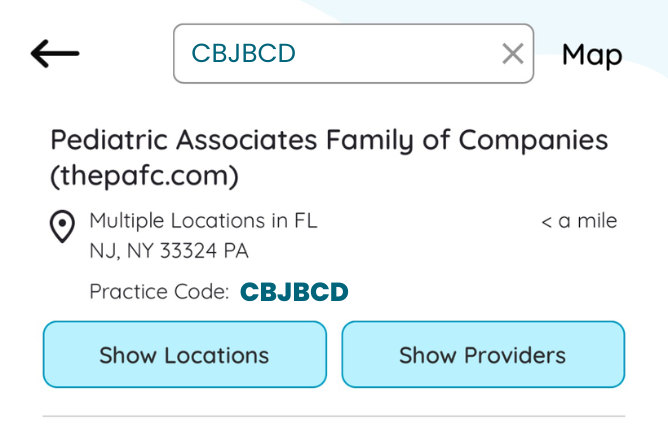
Task: Open Show Locations
Action: (185, 354)
